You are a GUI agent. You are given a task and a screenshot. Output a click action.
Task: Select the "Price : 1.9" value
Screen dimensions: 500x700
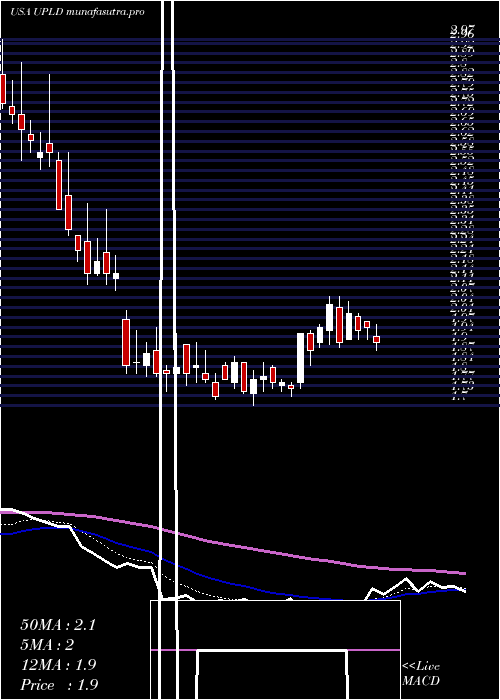coord(59,685)
